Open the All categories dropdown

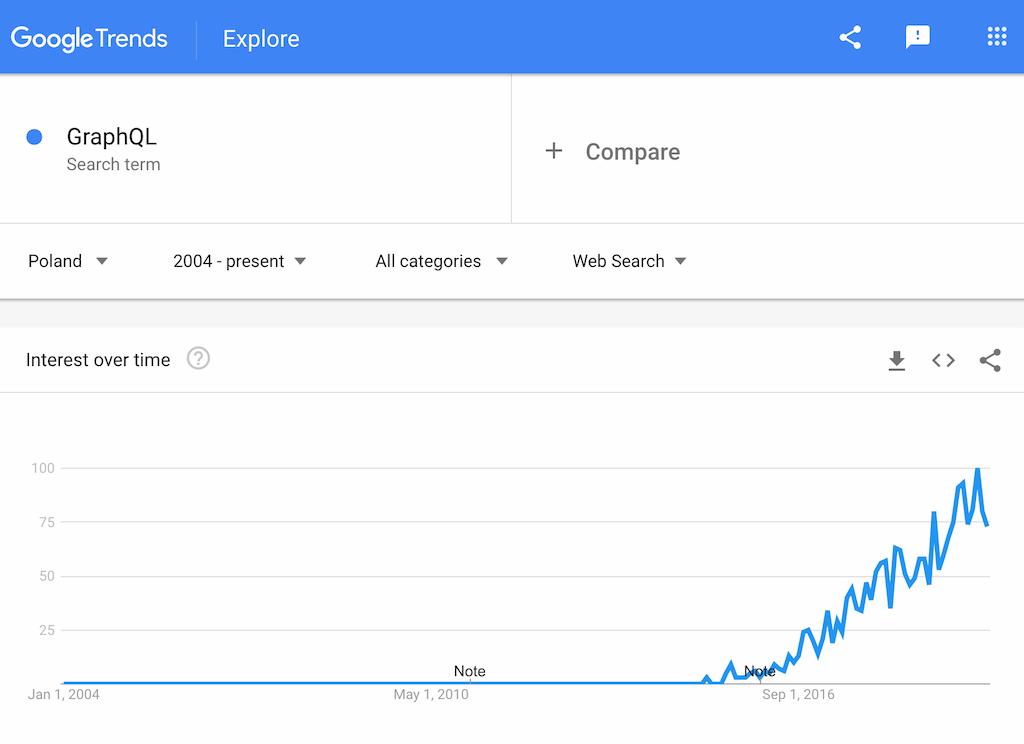tap(442, 261)
